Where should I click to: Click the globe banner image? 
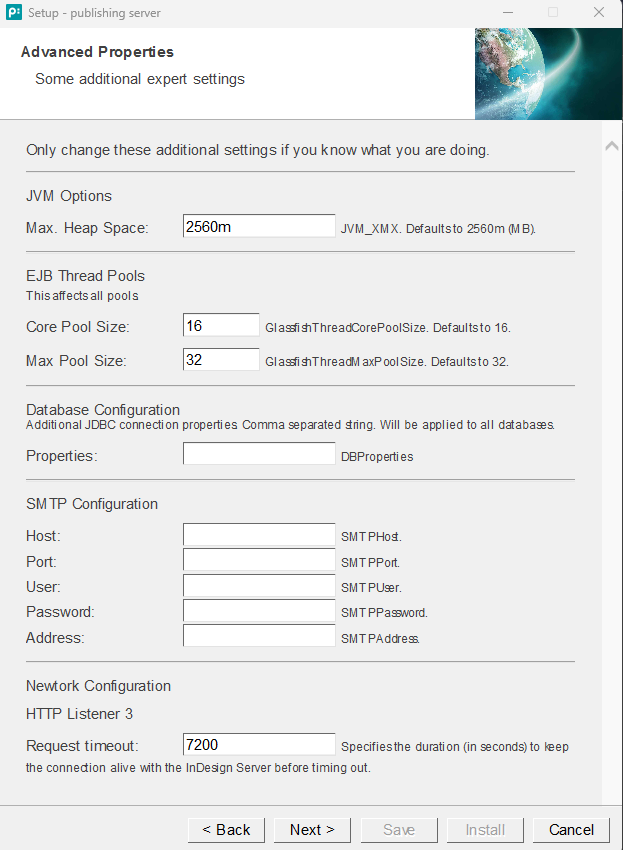(x=548, y=74)
